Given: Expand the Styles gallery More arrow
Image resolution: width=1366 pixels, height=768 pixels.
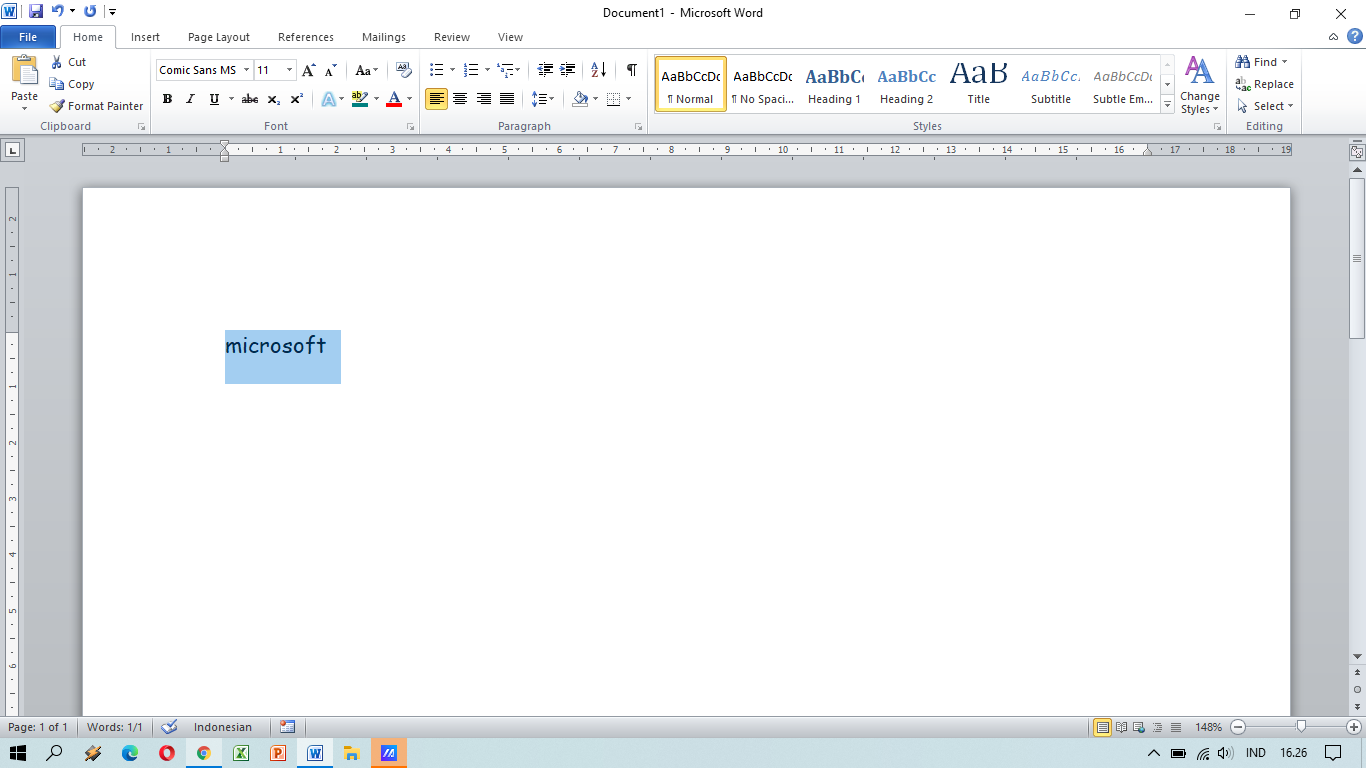Looking at the screenshot, I should click(1167, 104).
